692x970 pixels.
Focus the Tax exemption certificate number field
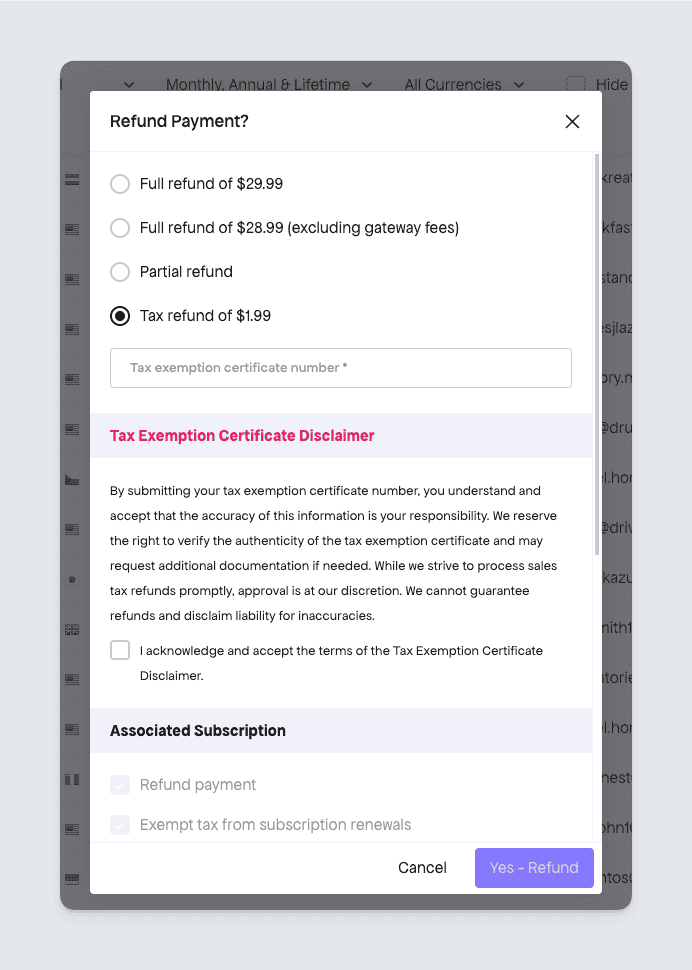coord(341,368)
